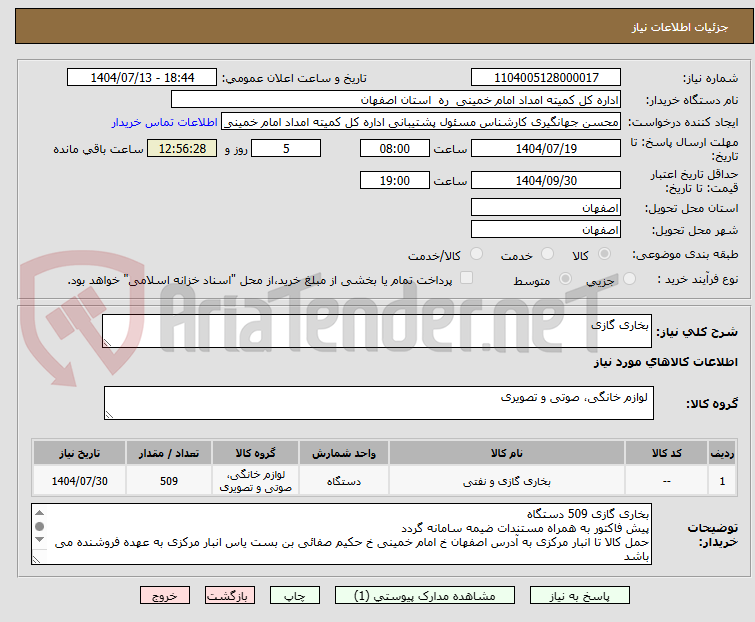755x622 pixels.
Task: Click the delivery province field اصفهان
Action: click(546, 207)
